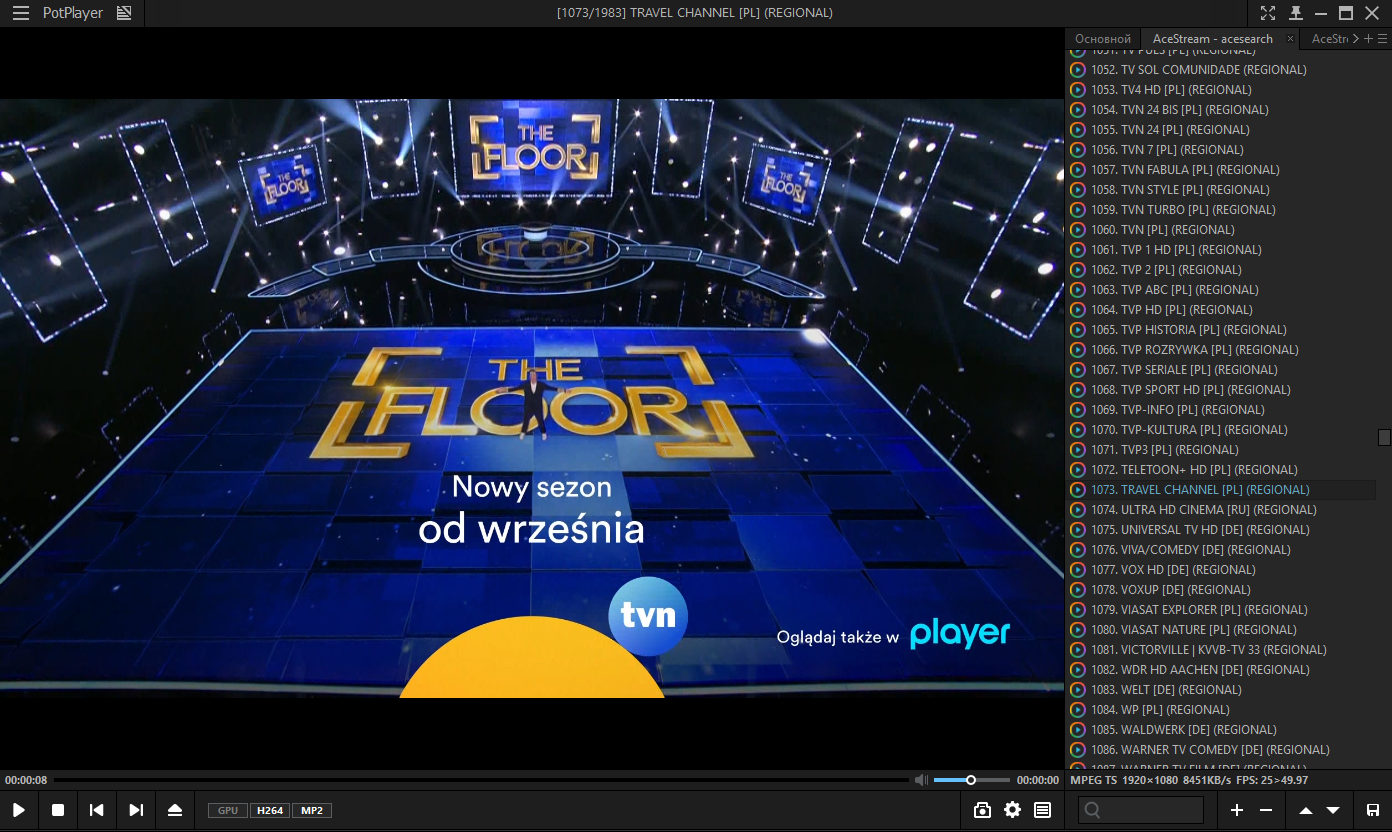The height and width of the screenshot is (832, 1392).
Task: Click the elapsed time 00:00:08 display
Action: click(26, 780)
